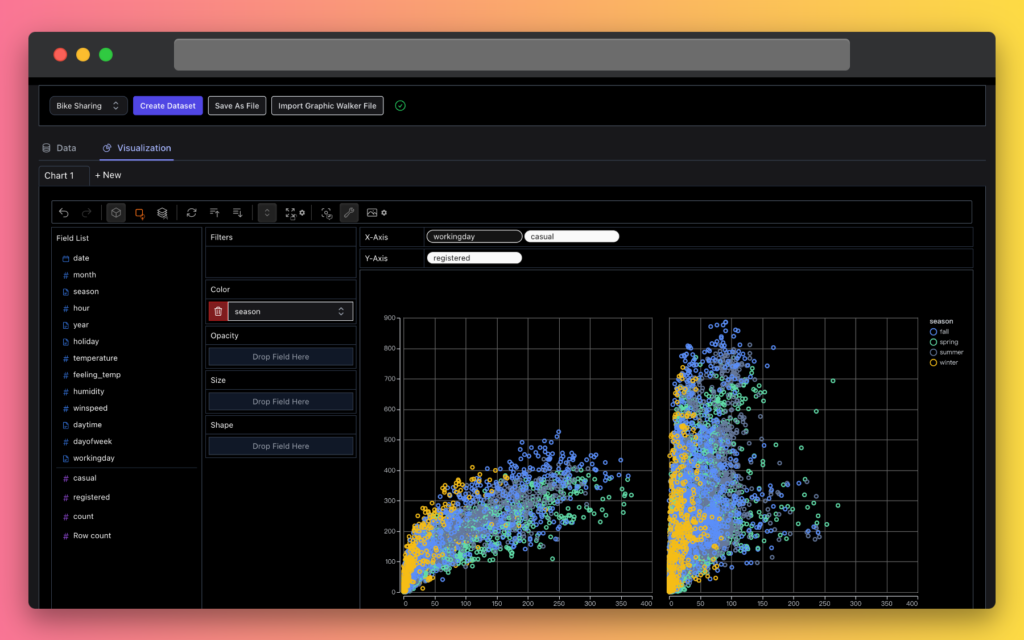This screenshot has height=640, width=1024.
Task: Switch to the Data tab
Action: [59, 148]
